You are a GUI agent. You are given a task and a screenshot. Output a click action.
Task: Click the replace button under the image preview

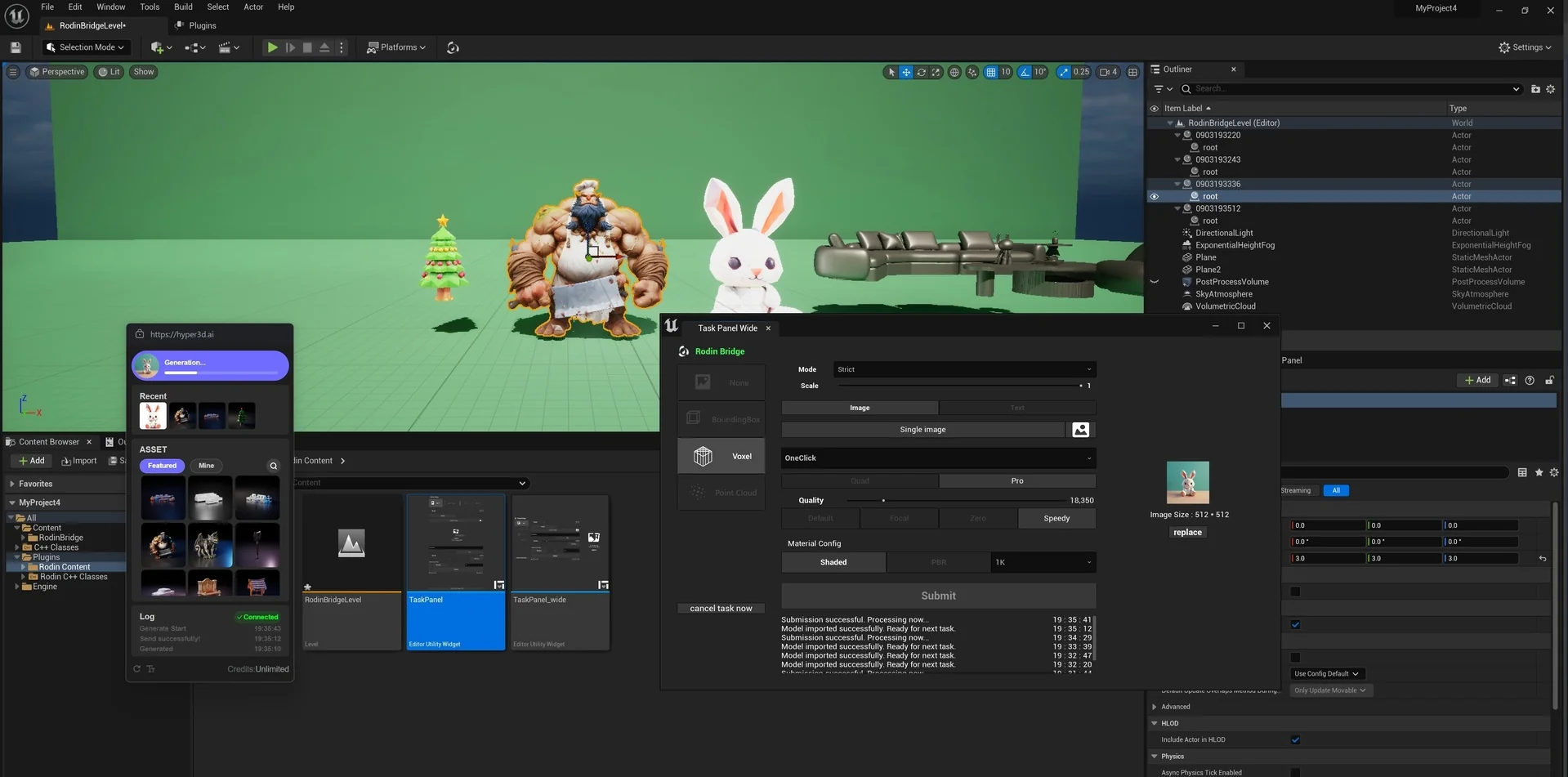[1187, 532]
